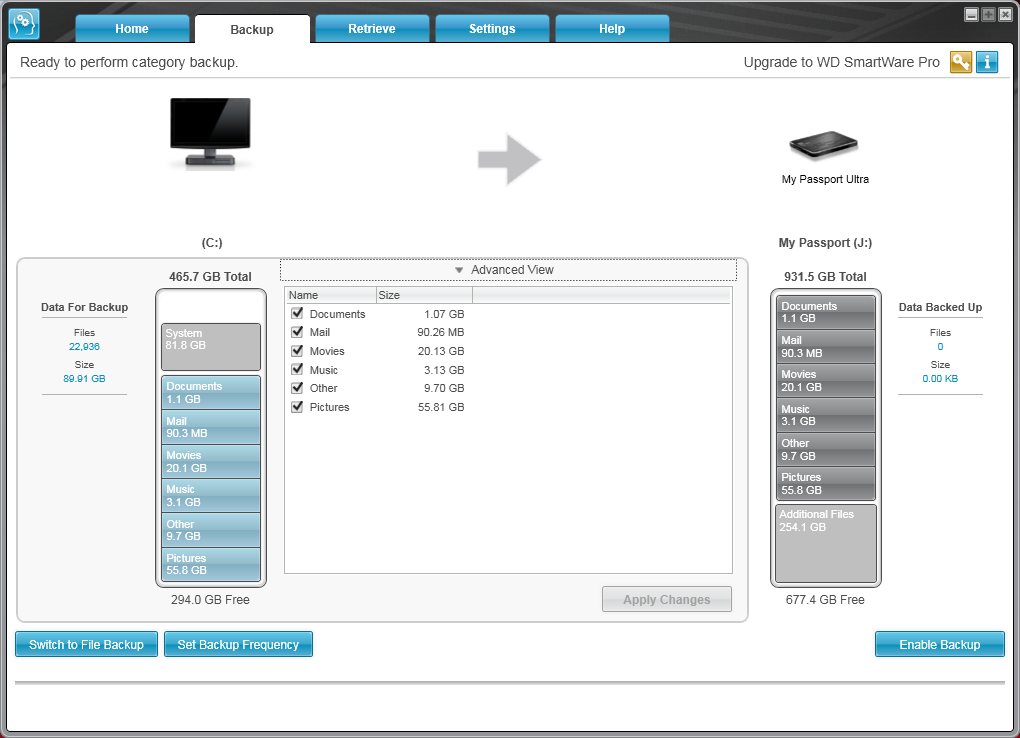Click the 0.00 KB backed up size value
This screenshot has width=1020, height=738.
(x=940, y=378)
